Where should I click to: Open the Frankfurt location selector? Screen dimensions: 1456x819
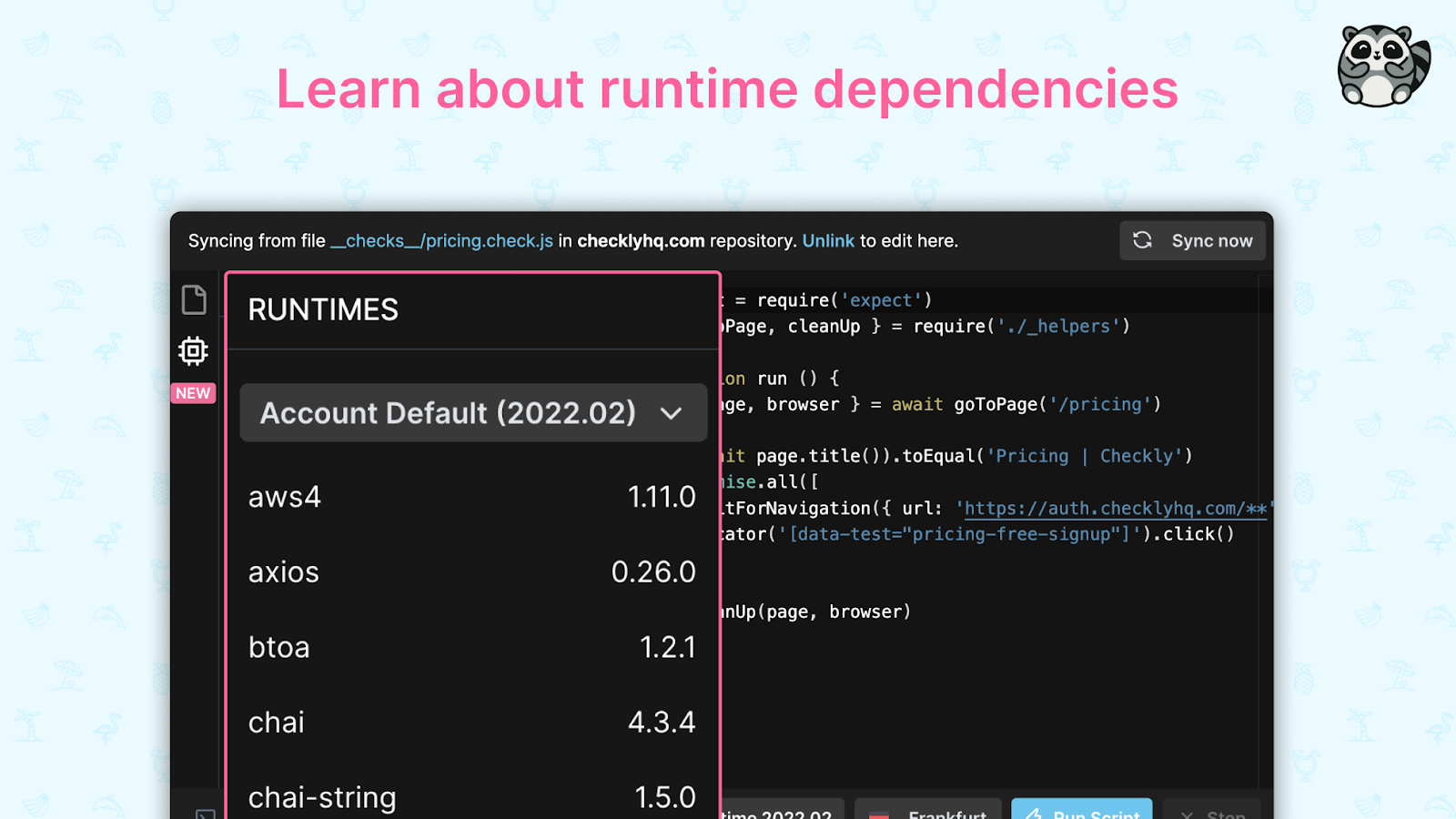point(928,814)
